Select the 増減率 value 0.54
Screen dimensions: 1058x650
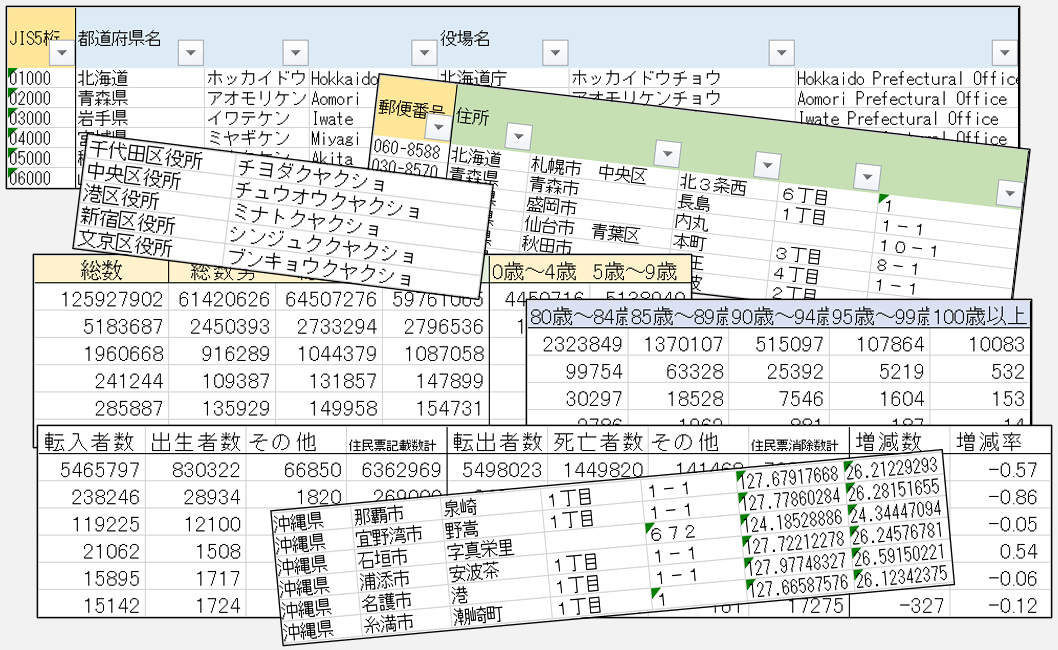click(1018, 551)
